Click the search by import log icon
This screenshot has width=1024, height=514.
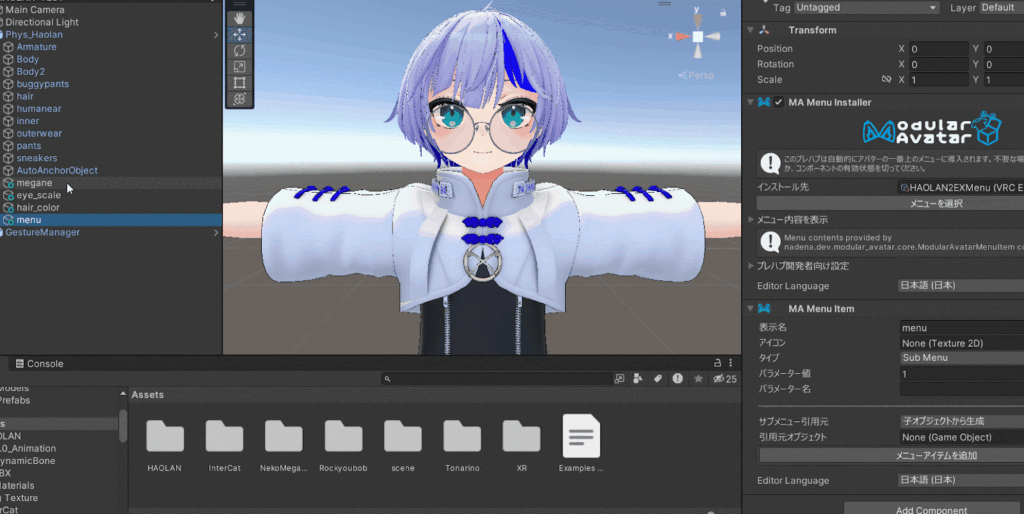coord(678,379)
